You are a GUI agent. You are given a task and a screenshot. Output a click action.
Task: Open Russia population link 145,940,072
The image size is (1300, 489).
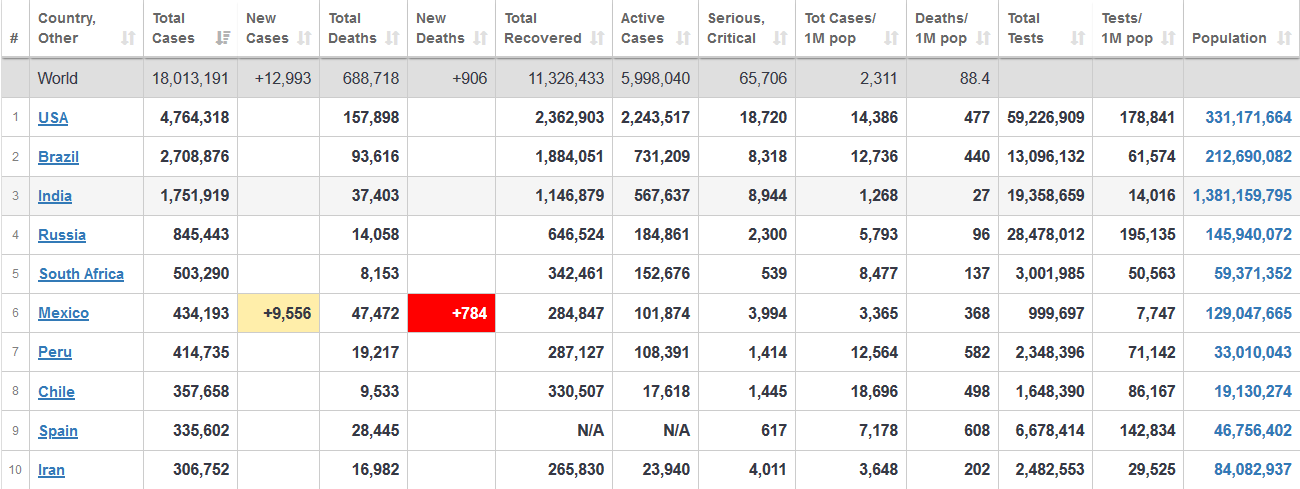tap(1248, 235)
